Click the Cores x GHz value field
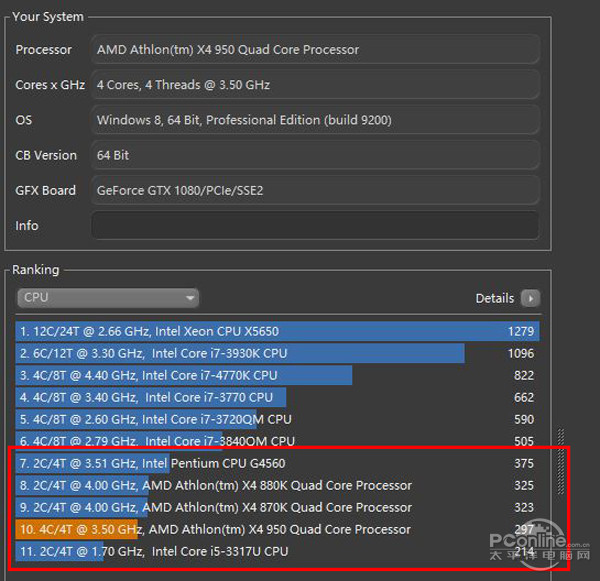This screenshot has height=581, width=600. pyautogui.click(x=315, y=85)
